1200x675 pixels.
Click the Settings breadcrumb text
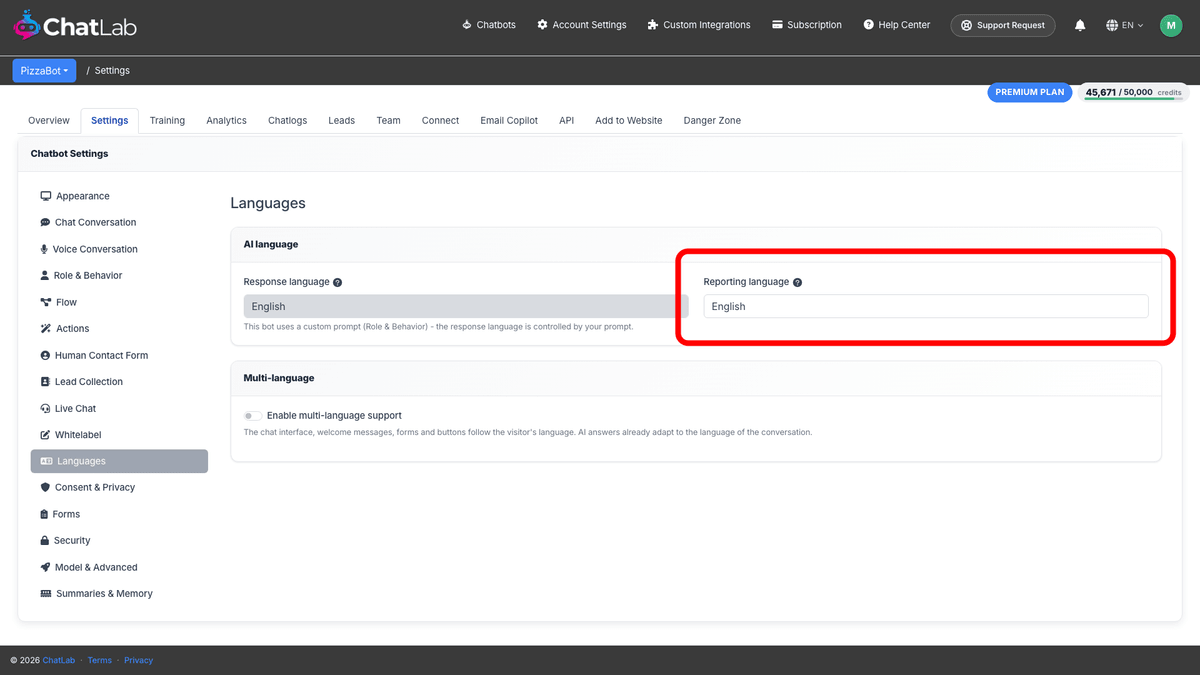(x=112, y=71)
